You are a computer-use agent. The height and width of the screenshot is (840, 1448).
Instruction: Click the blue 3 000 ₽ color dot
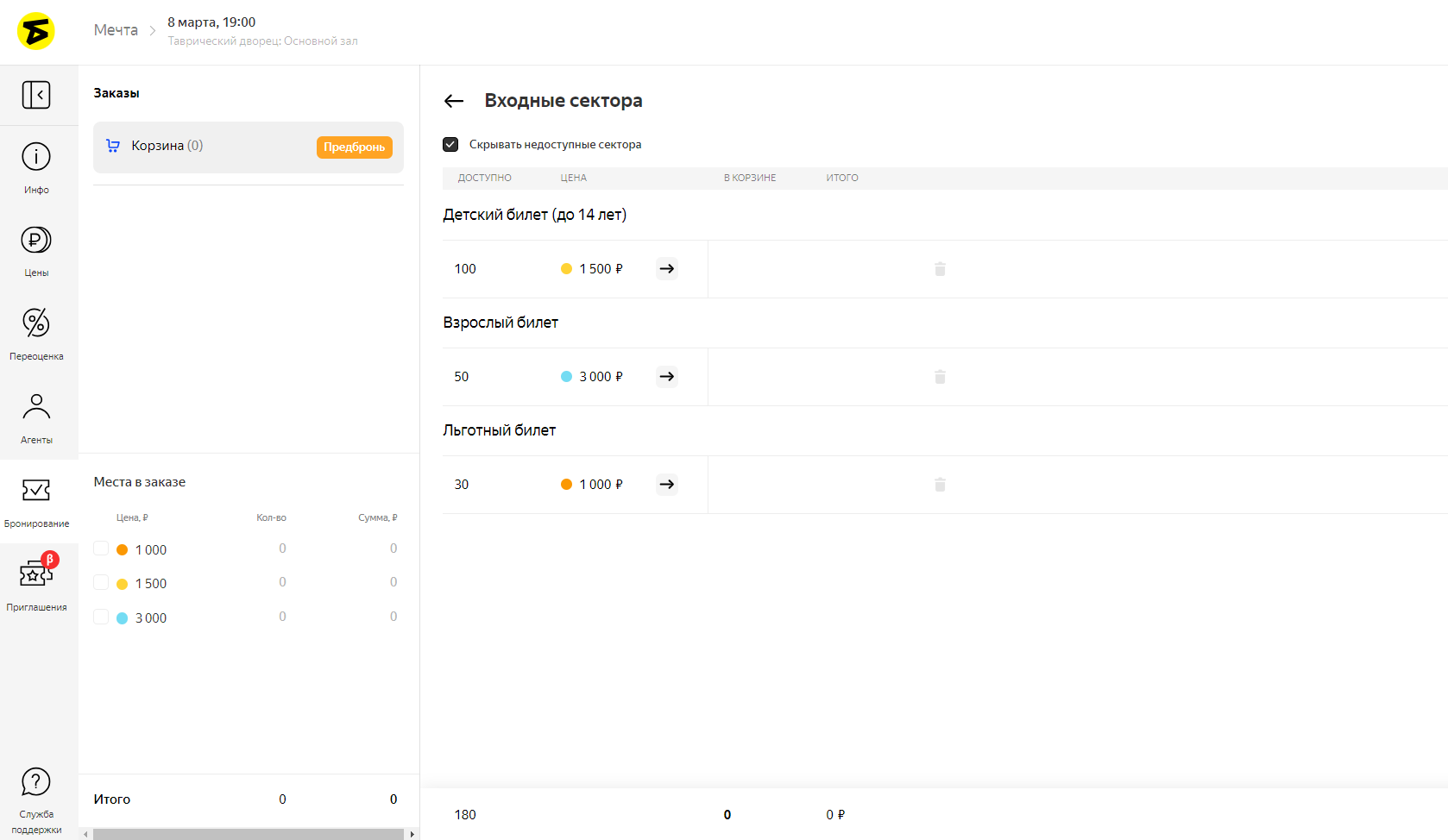coord(566,377)
